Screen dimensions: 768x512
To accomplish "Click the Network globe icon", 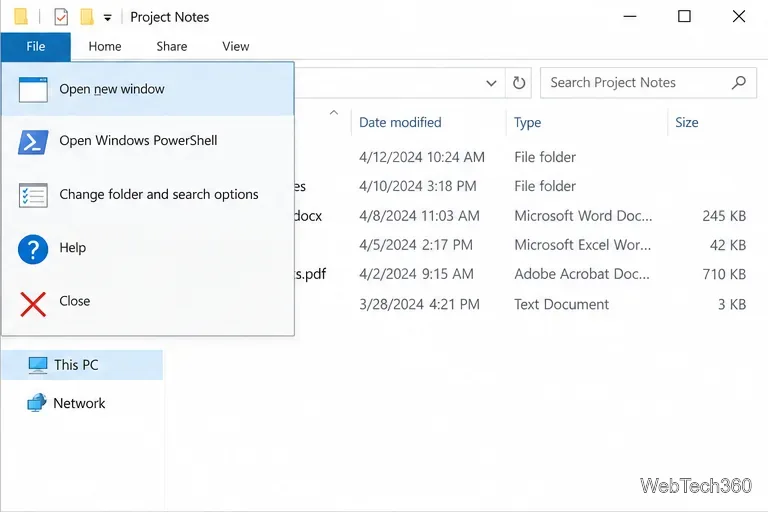I will coord(37,403).
